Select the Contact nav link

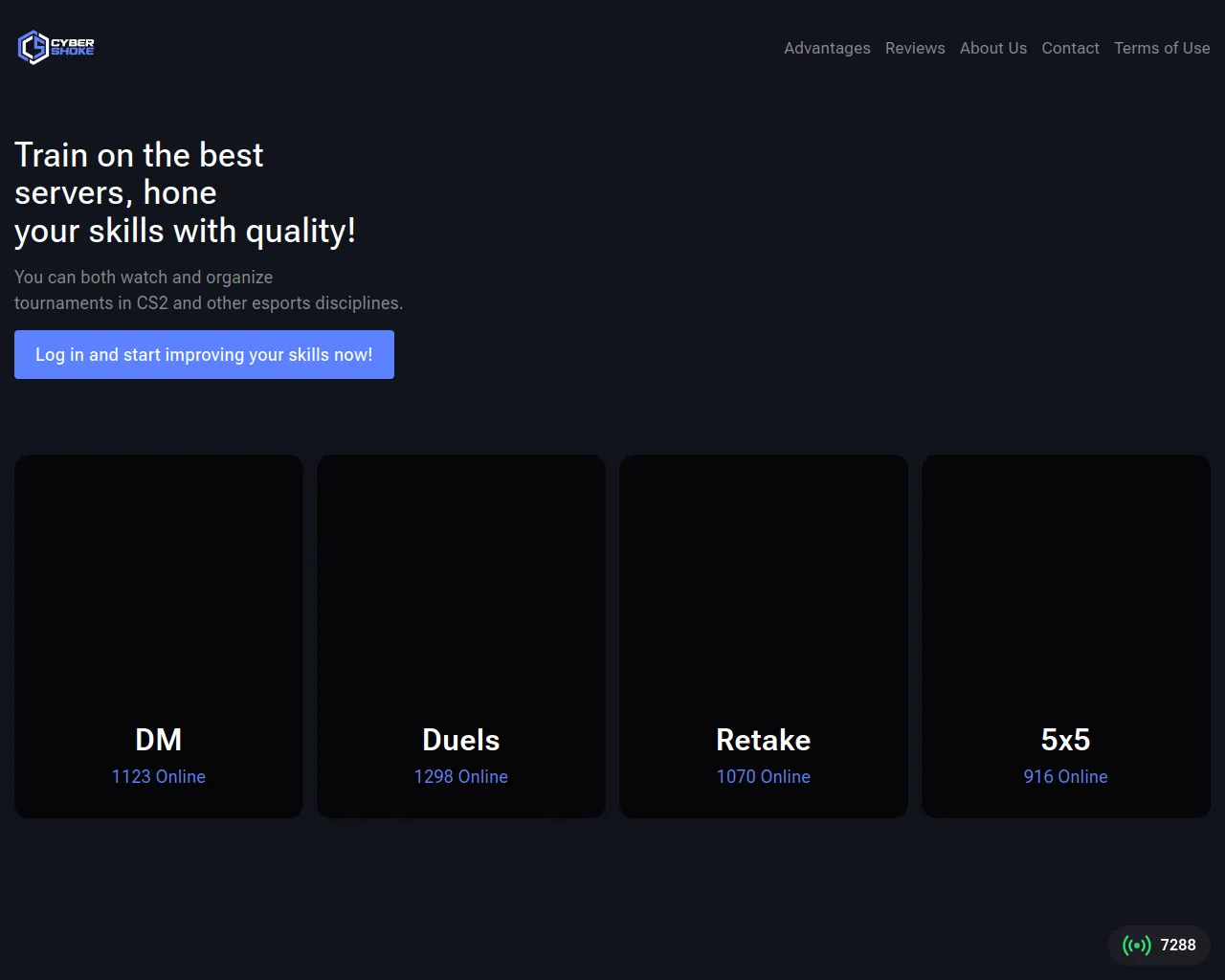pyautogui.click(x=1070, y=48)
